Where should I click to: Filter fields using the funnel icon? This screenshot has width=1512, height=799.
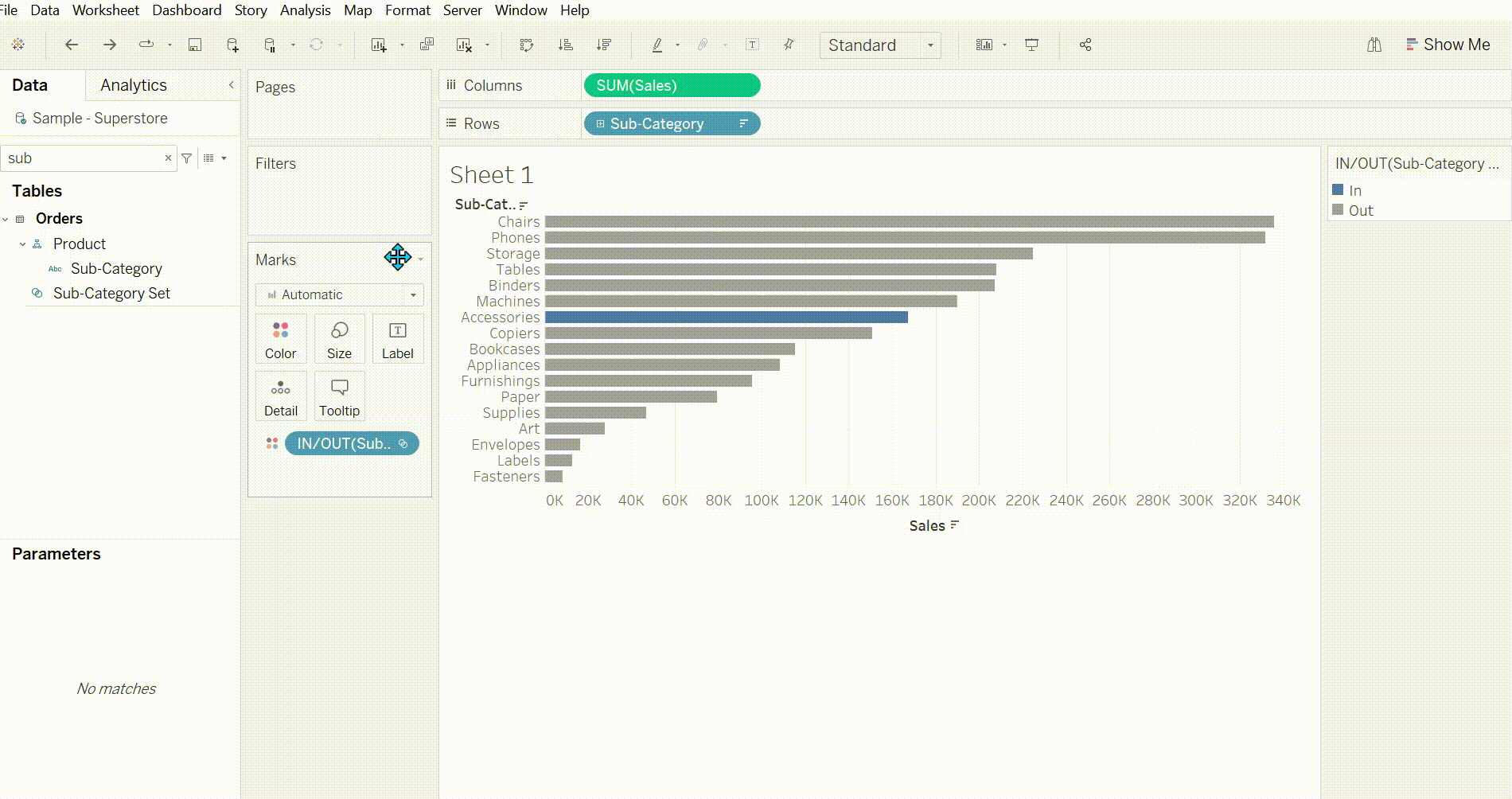coord(187,158)
